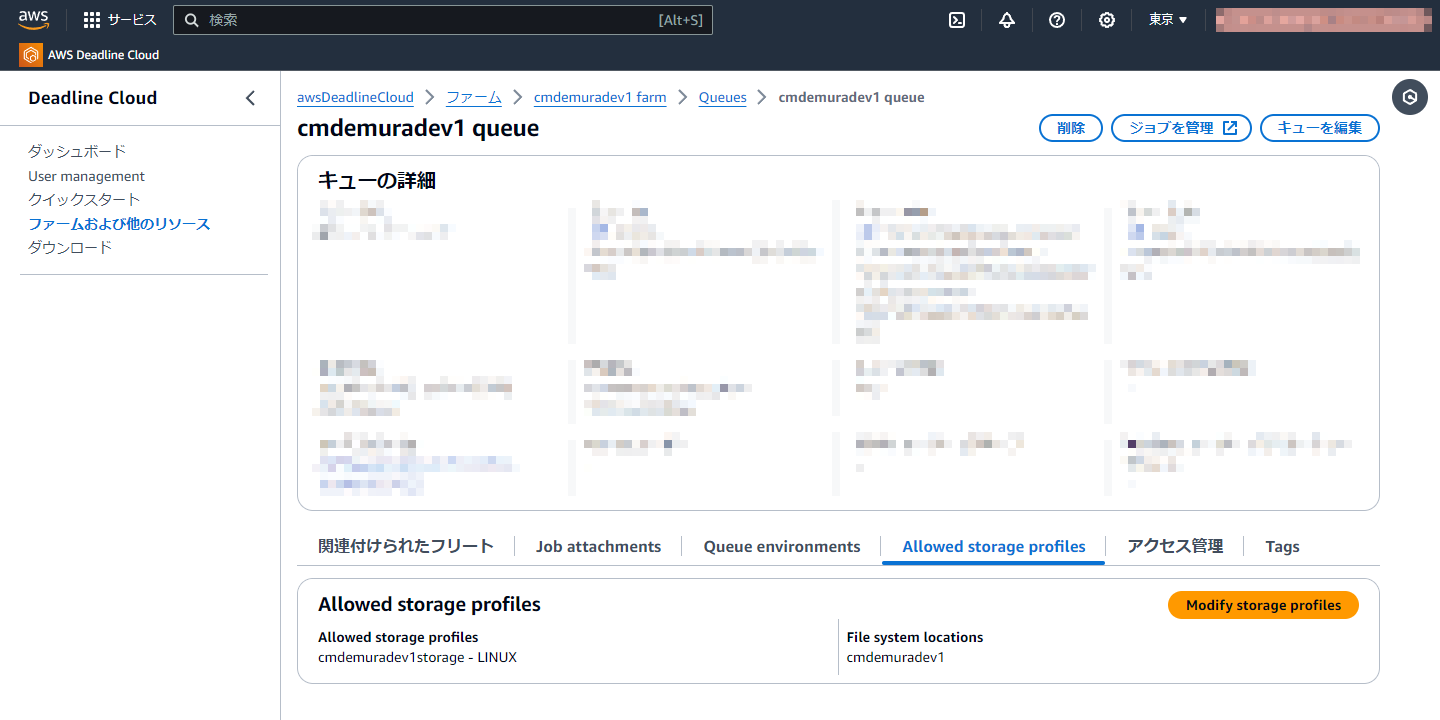Click AWS Deadline Cloud service name
This screenshot has height=720, width=1440.
[x=104, y=55]
